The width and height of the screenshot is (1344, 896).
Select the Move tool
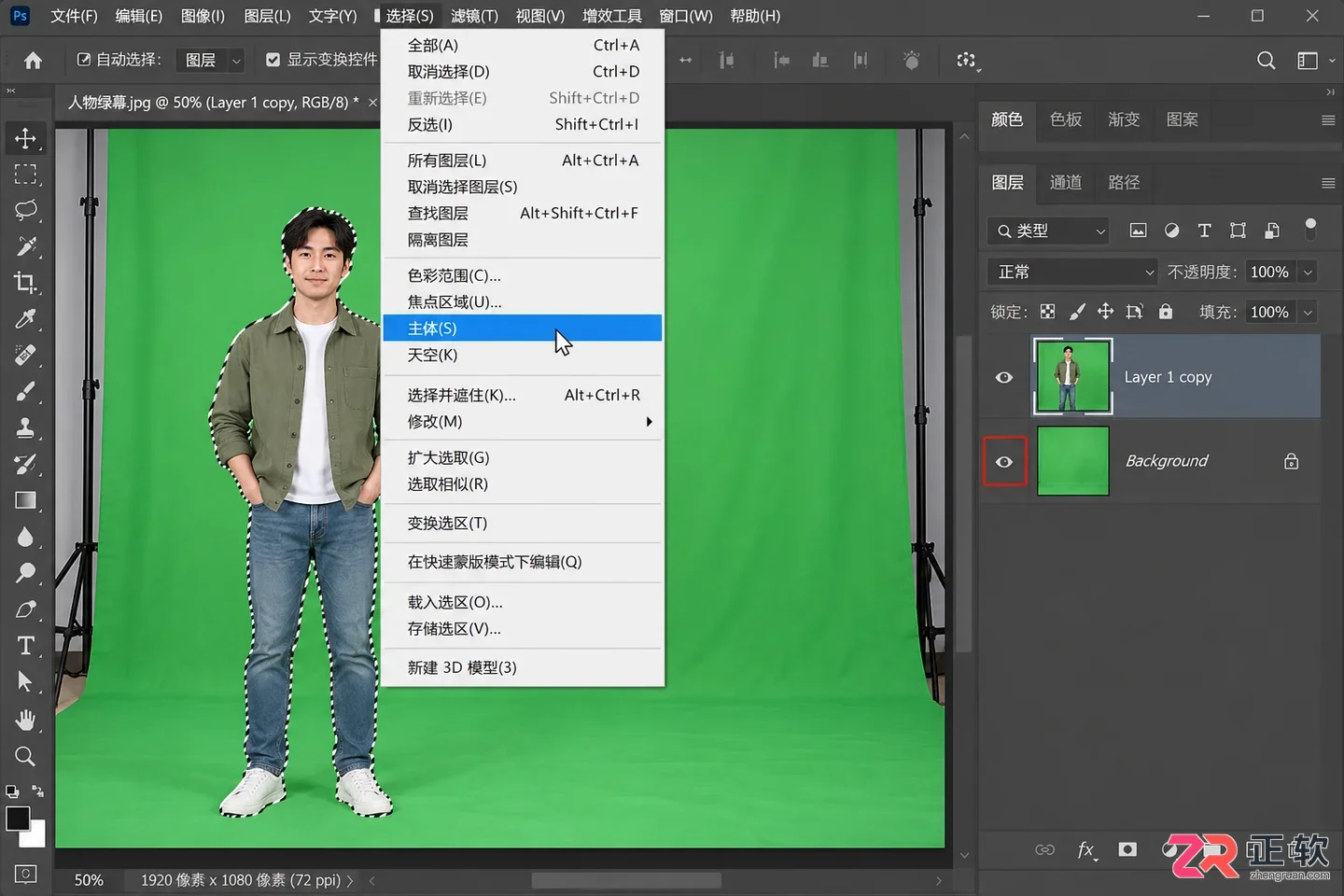point(25,138)
